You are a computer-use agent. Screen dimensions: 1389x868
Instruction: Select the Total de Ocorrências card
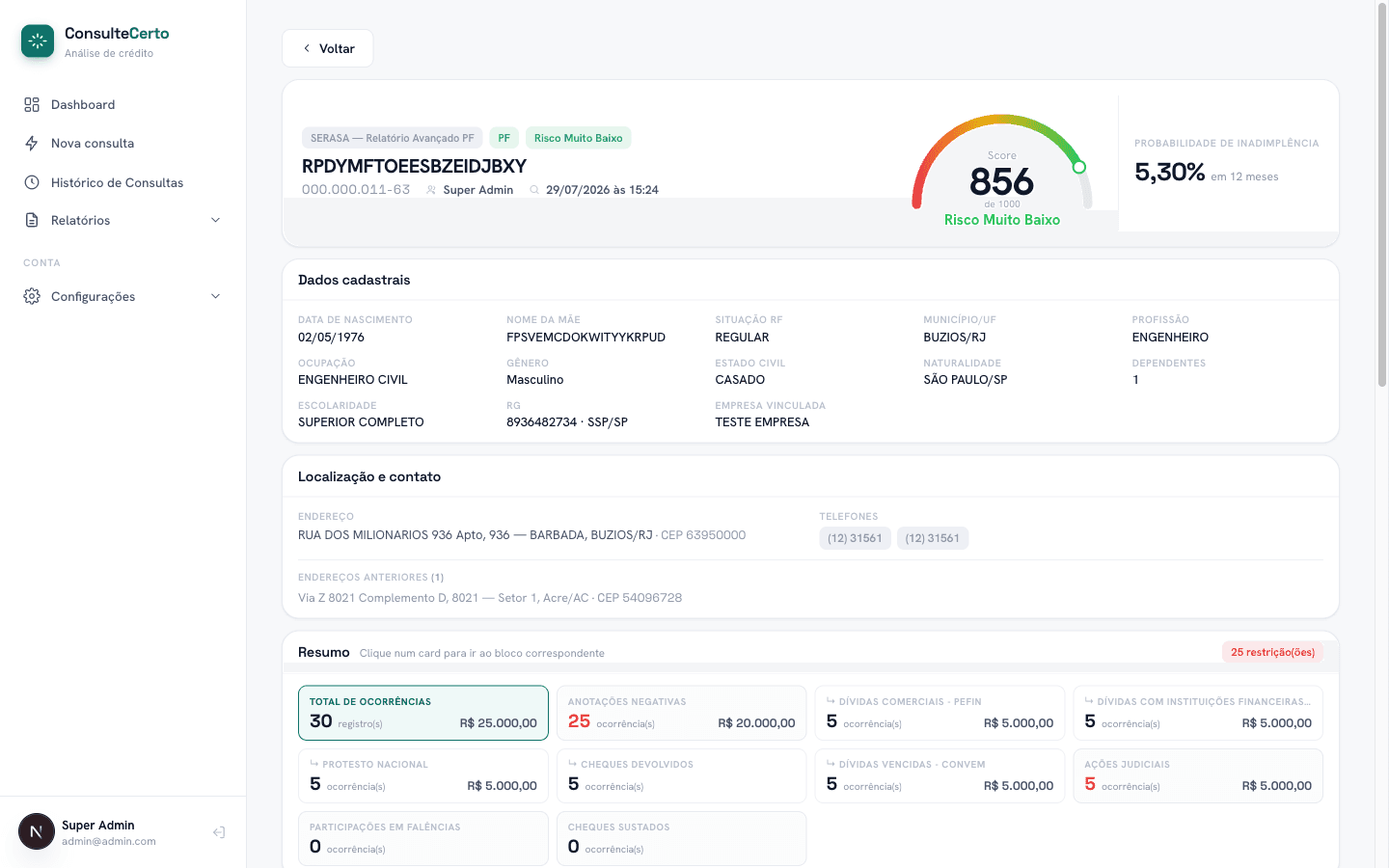click(423, 713)
